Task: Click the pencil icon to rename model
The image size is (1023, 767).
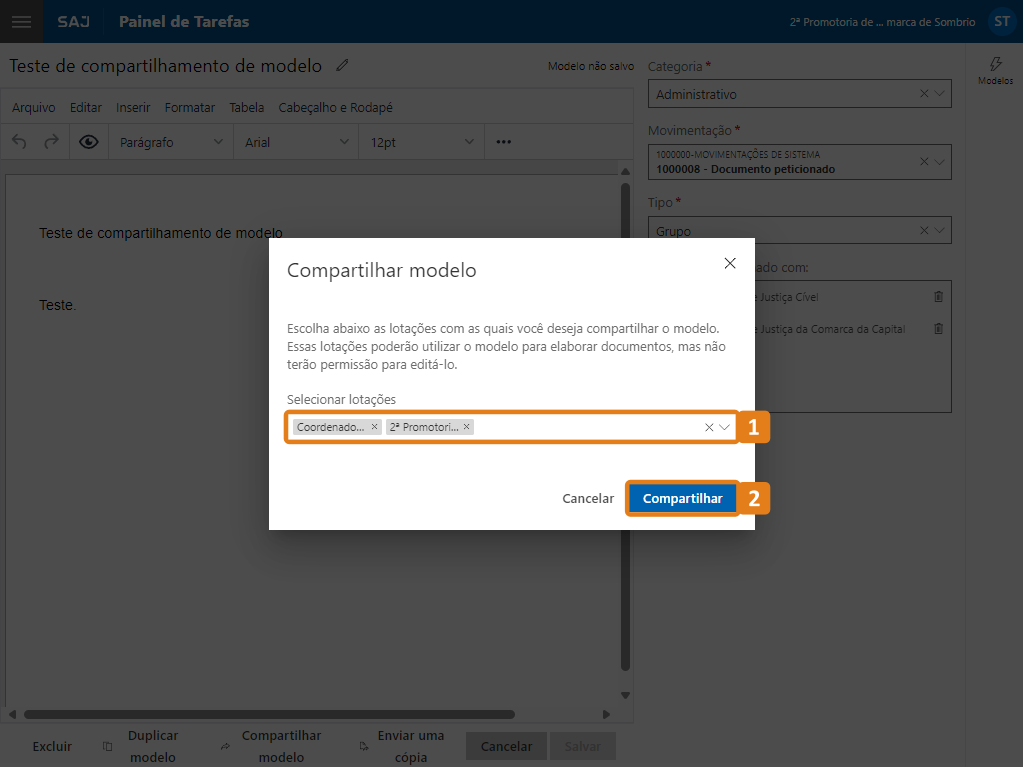Action: click(343, 66)
